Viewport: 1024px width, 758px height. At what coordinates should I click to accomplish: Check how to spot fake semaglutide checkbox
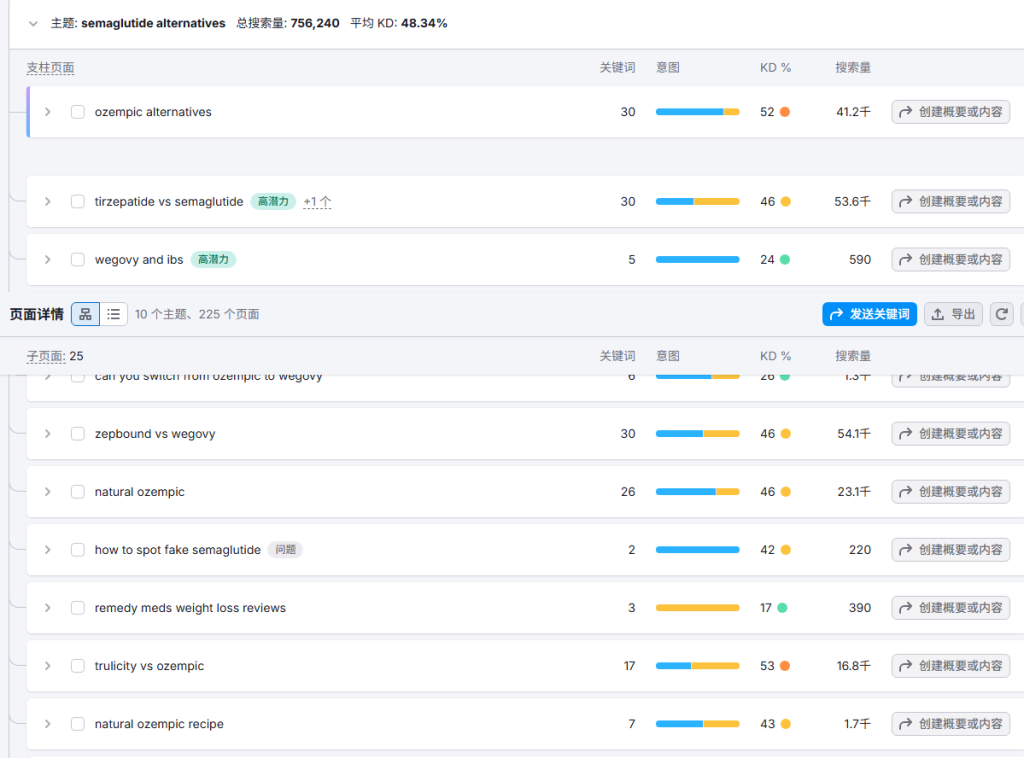(78, 550)
